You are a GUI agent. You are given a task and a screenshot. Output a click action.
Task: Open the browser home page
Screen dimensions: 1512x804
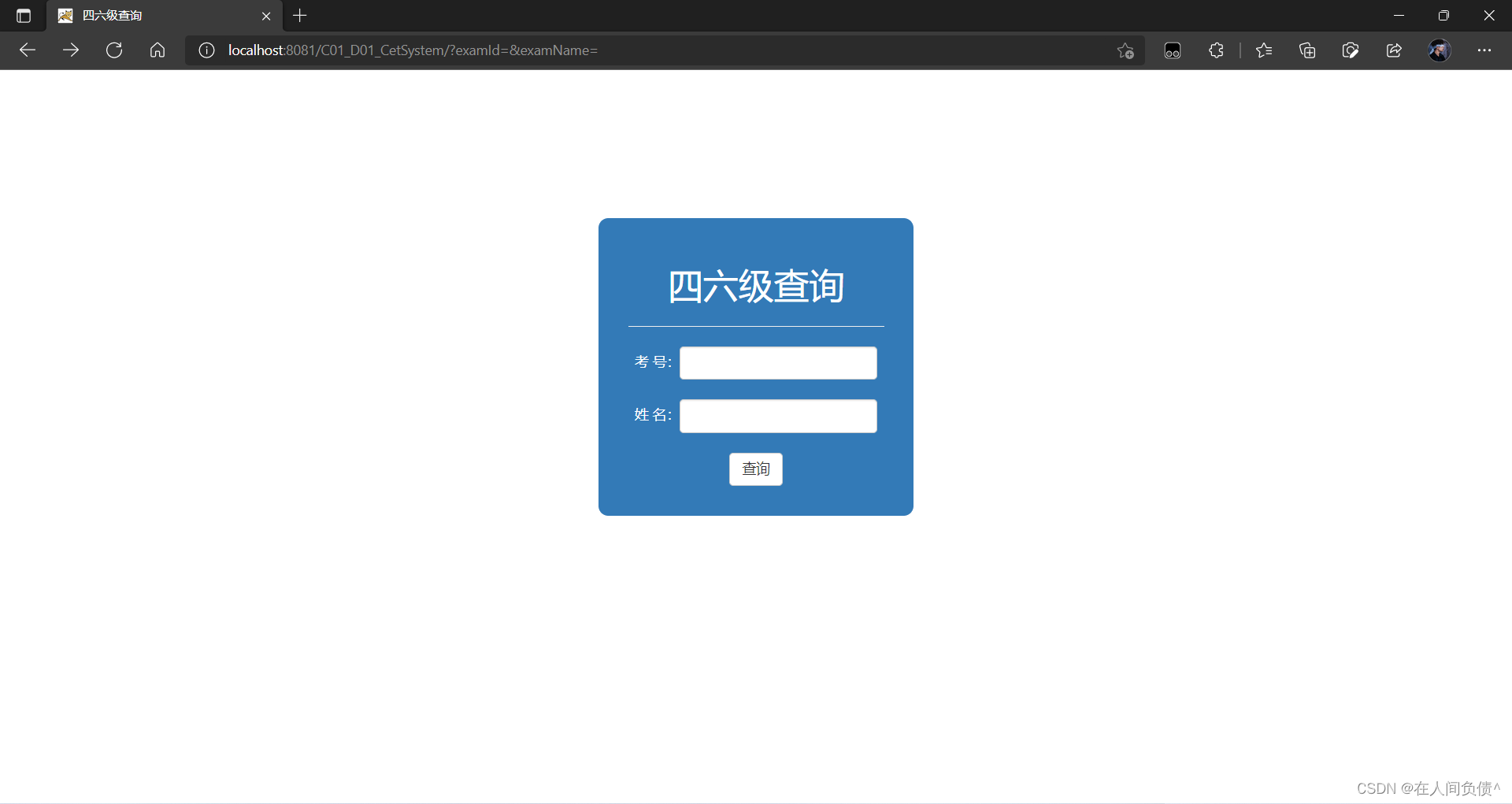click(x=157, y=50)
